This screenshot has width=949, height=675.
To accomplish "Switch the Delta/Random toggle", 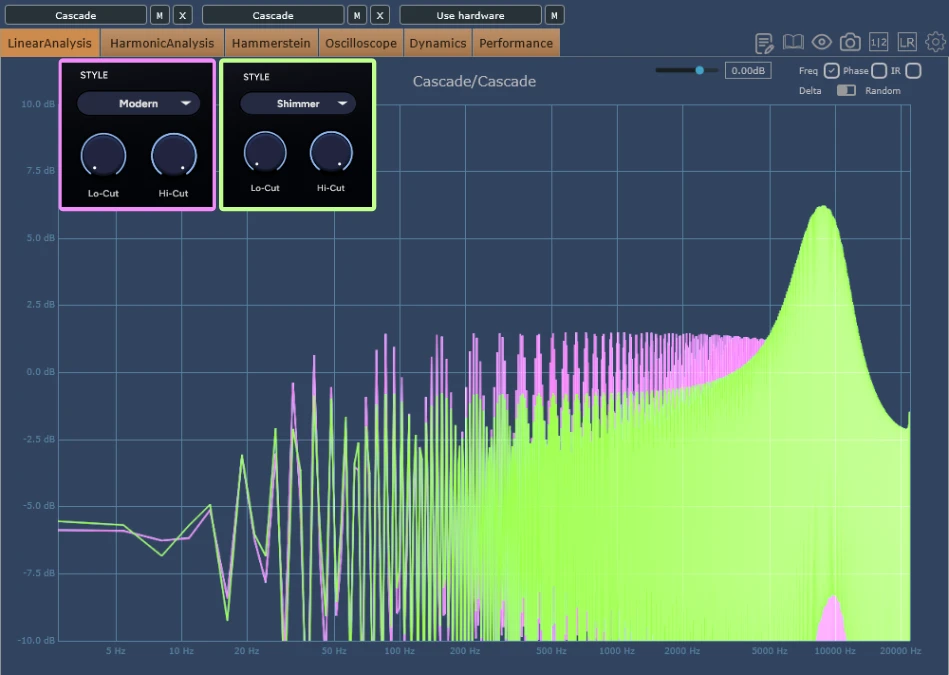I will [846, 90].
